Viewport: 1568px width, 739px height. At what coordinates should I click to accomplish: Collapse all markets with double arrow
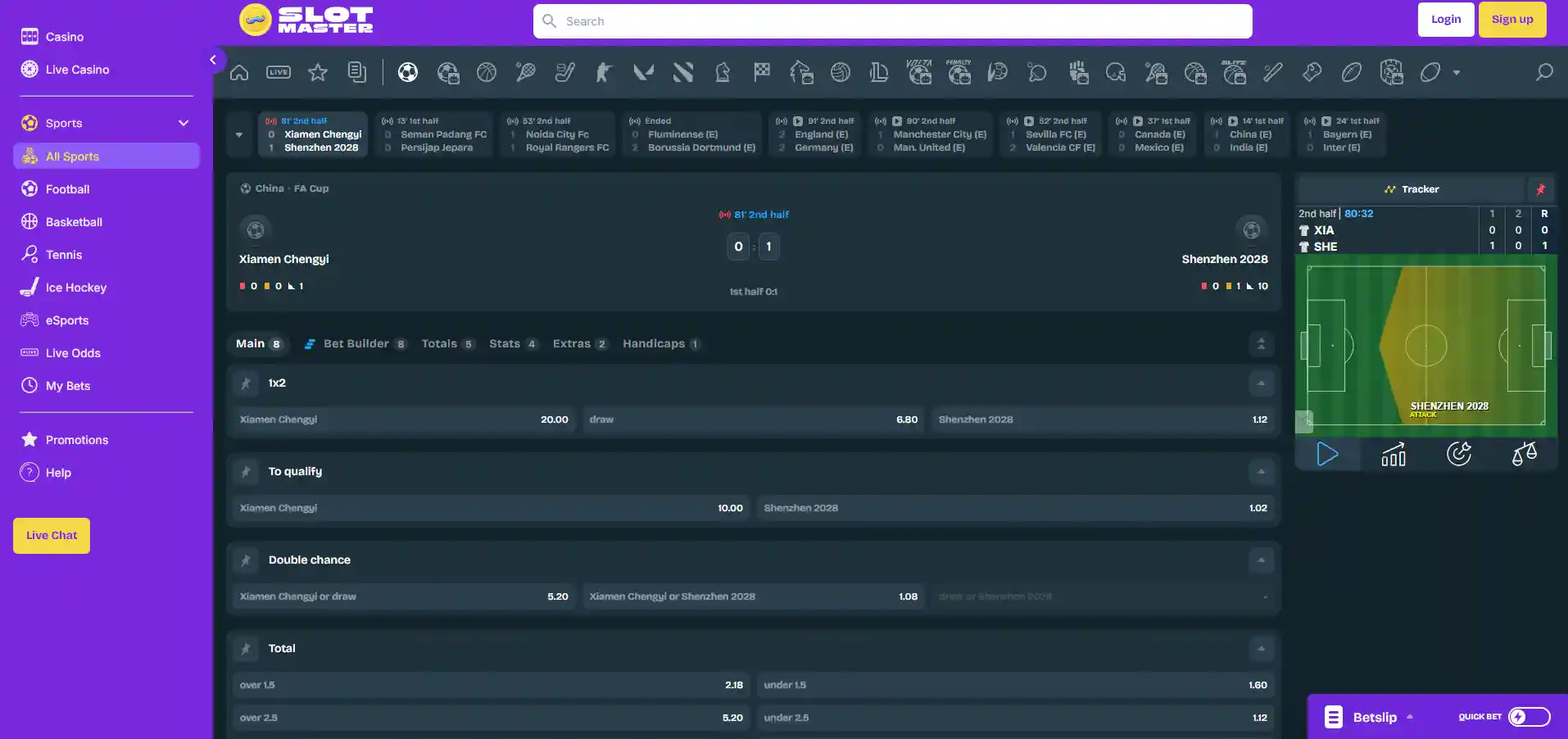pyautogui.click(x=1262, y=344)
